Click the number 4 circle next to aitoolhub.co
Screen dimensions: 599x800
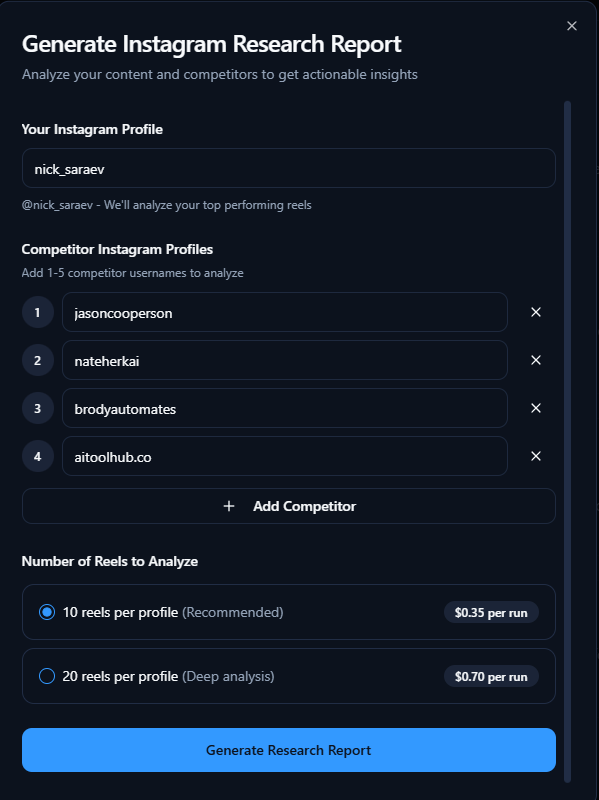click(37, 456)
